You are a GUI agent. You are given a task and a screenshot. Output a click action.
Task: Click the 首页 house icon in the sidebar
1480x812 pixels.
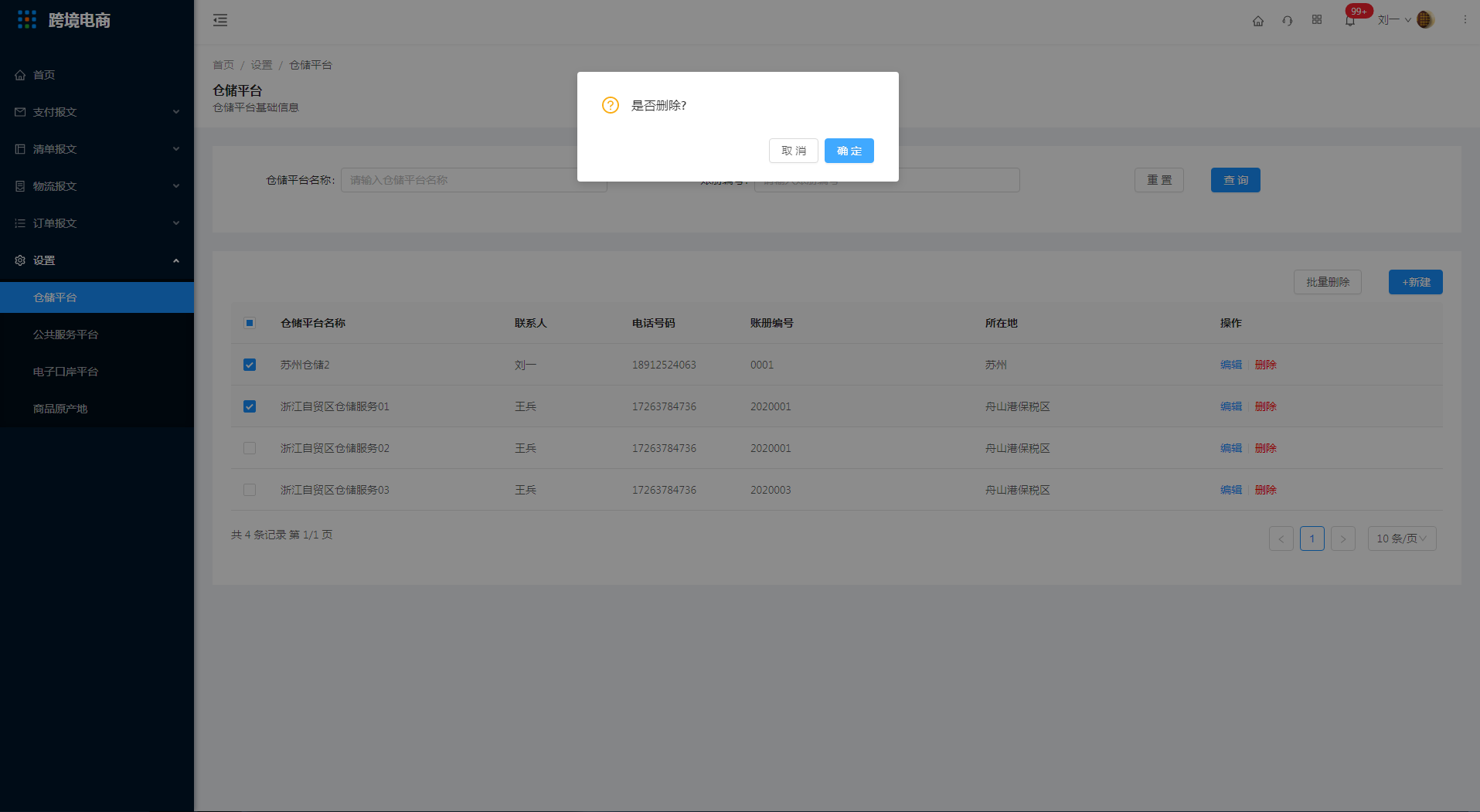tap(20, 75)
